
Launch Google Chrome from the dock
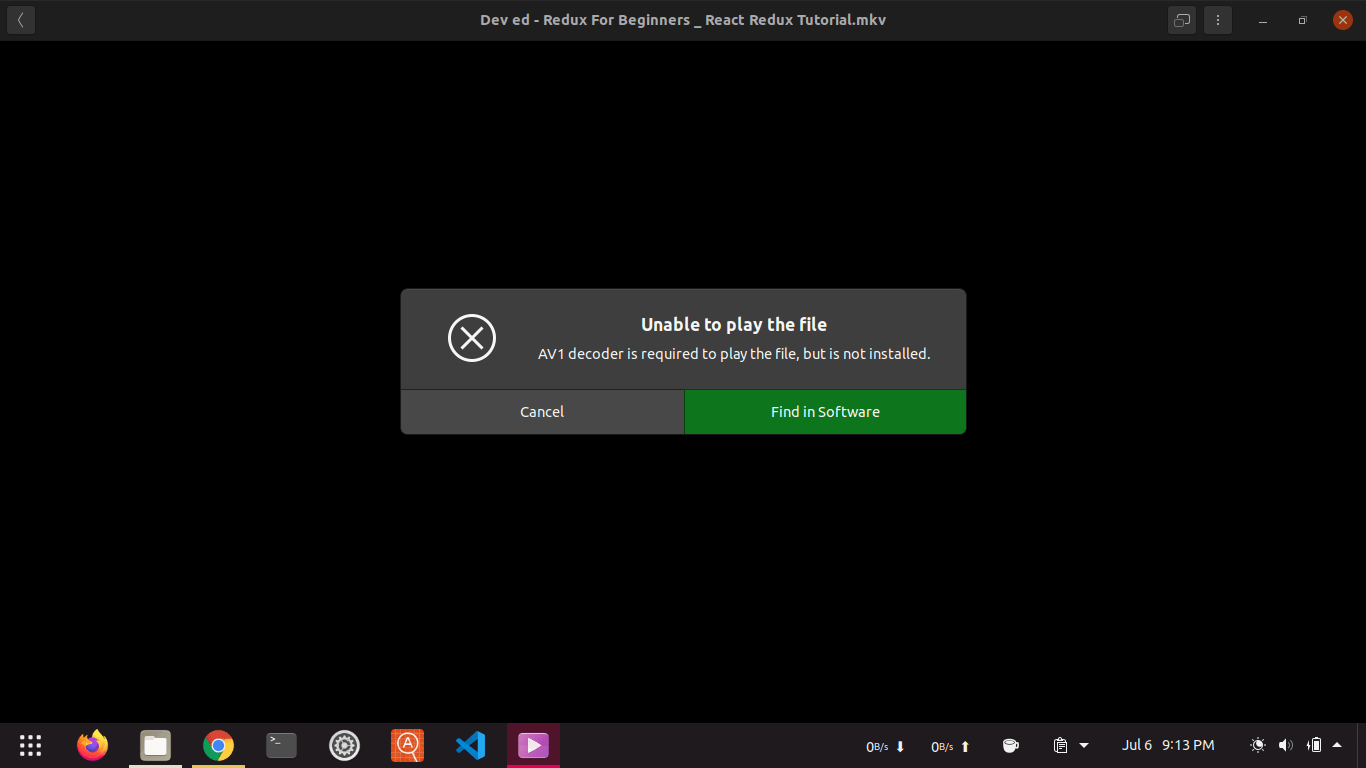[218, 745]
